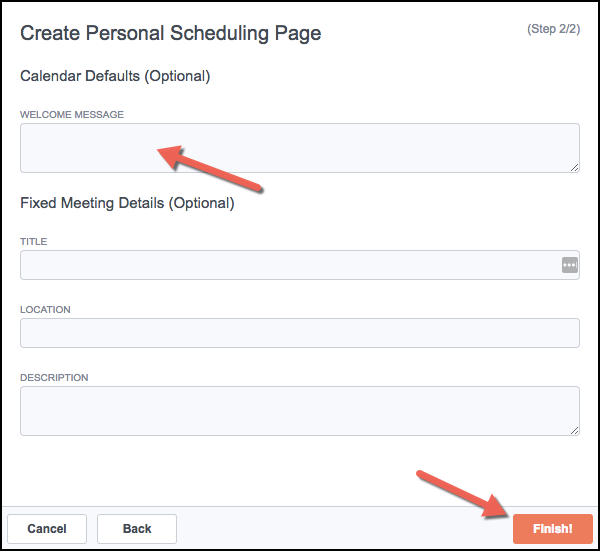Click the red arrow pointing at Finish
Viewport: 600px width, 551px height.
point(465,494)
